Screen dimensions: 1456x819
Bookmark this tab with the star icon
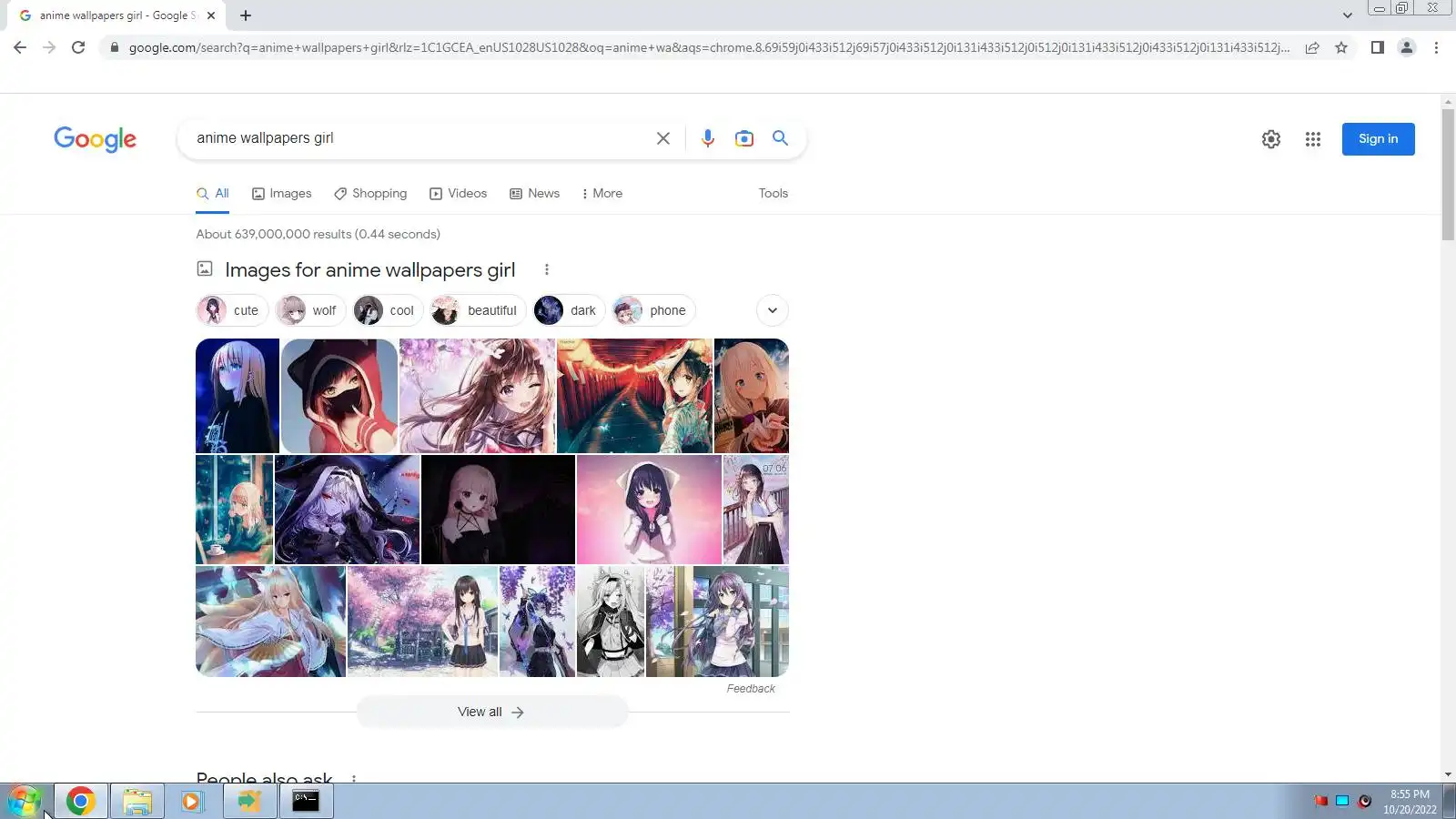(x=1341, y=47)
